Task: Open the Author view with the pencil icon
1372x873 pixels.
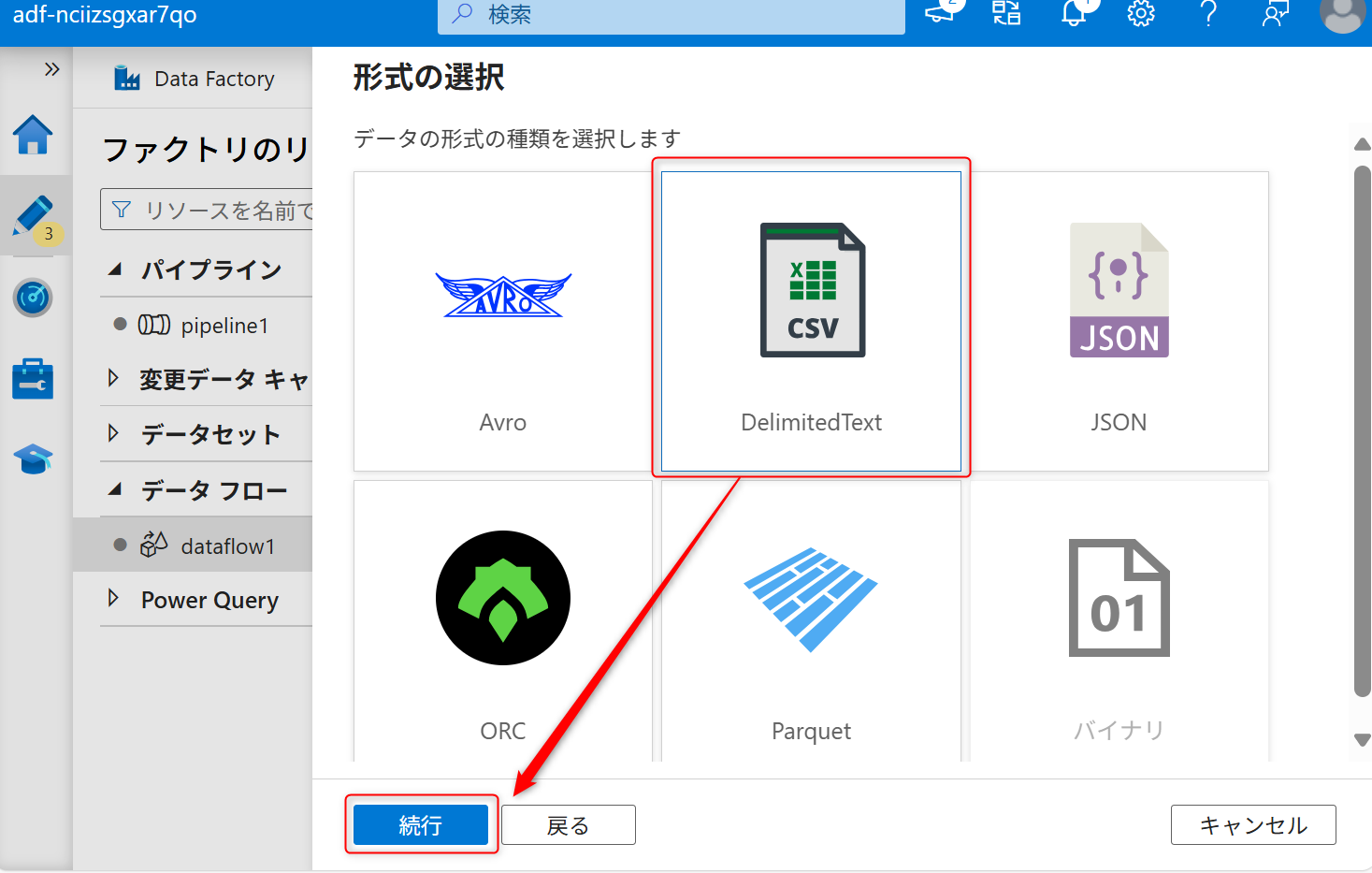Action: (x=34, y=217)
